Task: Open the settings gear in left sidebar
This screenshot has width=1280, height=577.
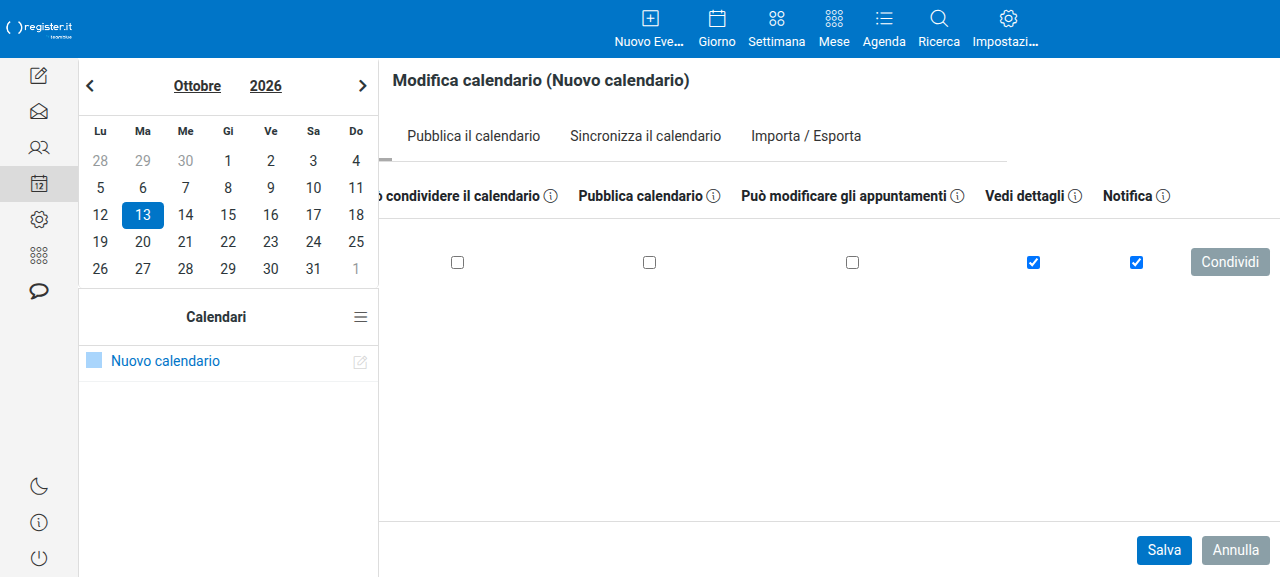Action: (39, 220)
